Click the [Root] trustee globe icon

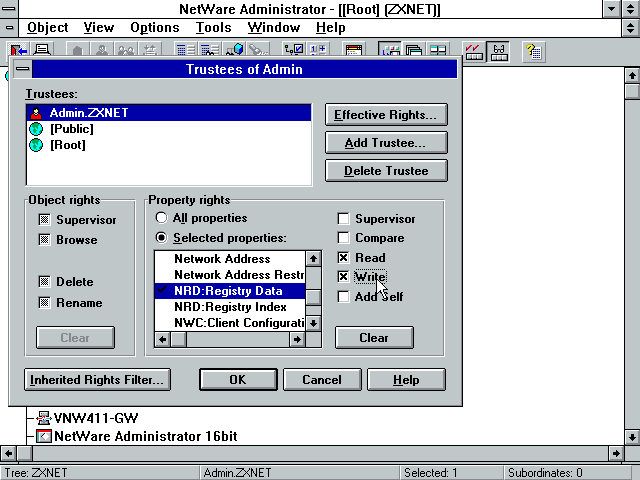[37, 145]
